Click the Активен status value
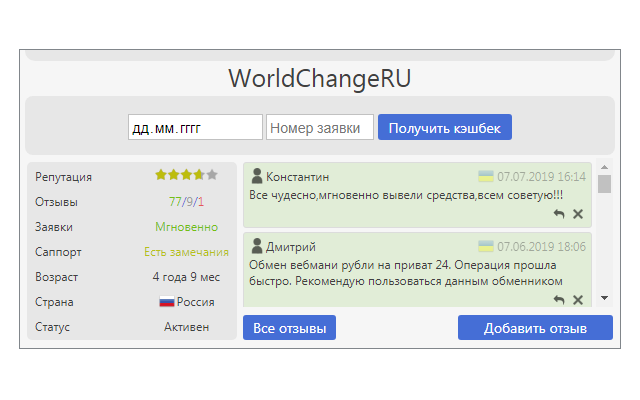The height and width of the screenshot is (400, 640). click(187, 327)
